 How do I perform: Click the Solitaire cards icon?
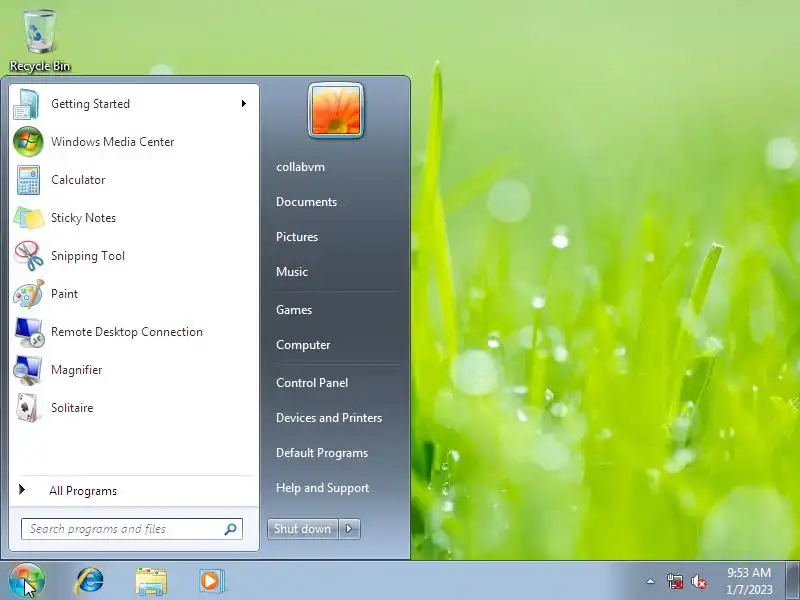point(28,408)
